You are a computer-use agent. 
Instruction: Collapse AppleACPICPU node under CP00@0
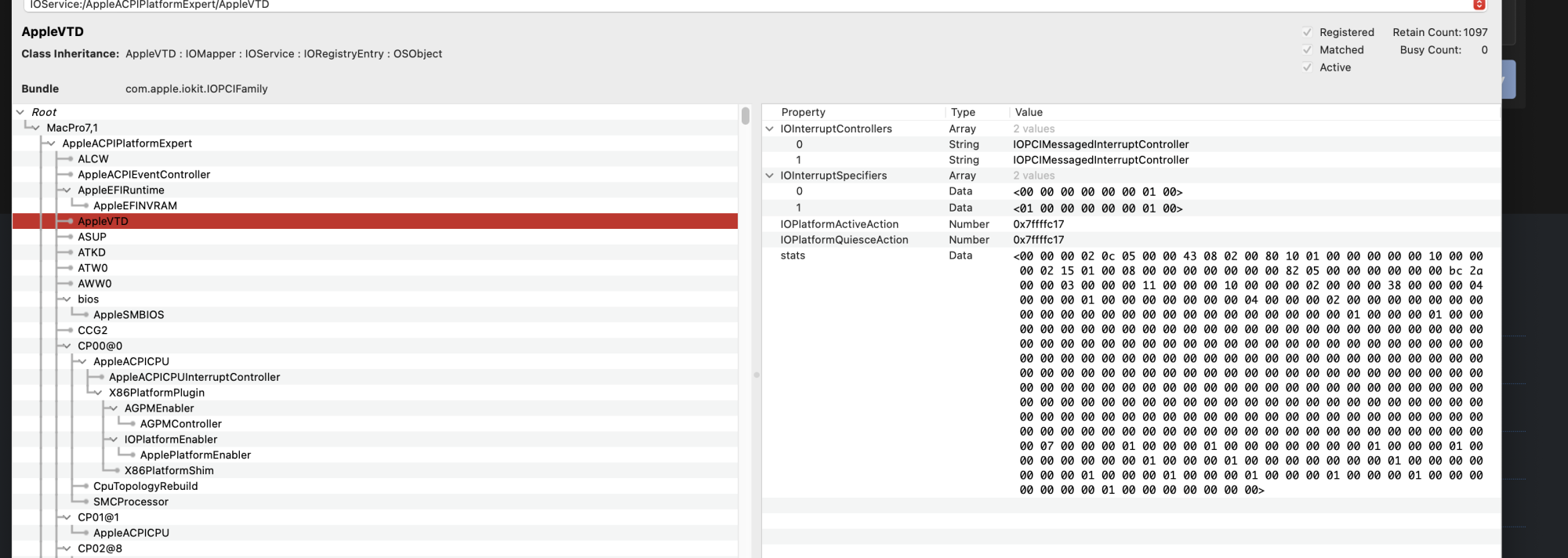[x=83, y=361]
